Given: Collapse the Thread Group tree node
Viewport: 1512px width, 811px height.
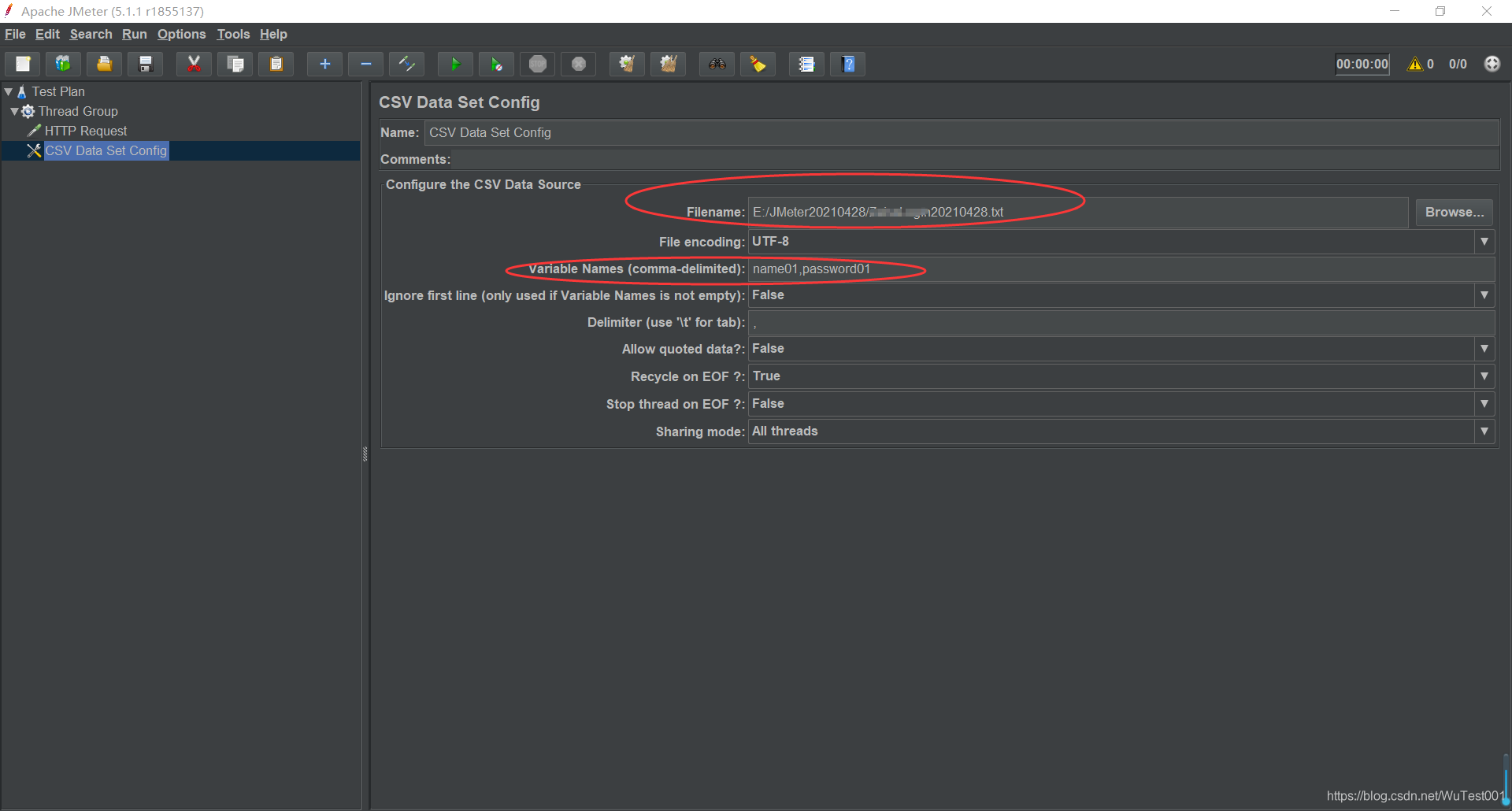Looking at the screenshot, I should pos(14,111).
